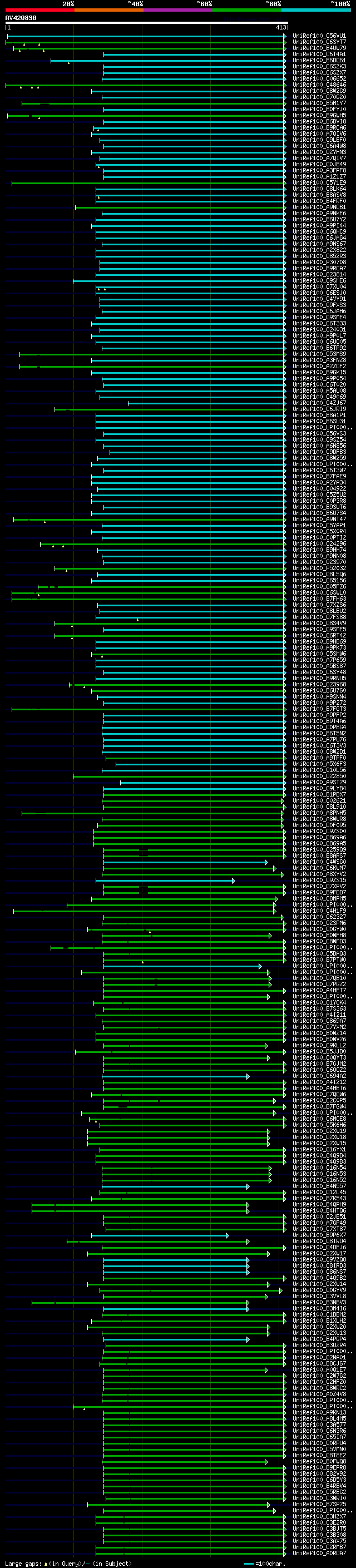Click the 413 query length end marker
This screenshot has height=1568, width=356.
[280, 27]
